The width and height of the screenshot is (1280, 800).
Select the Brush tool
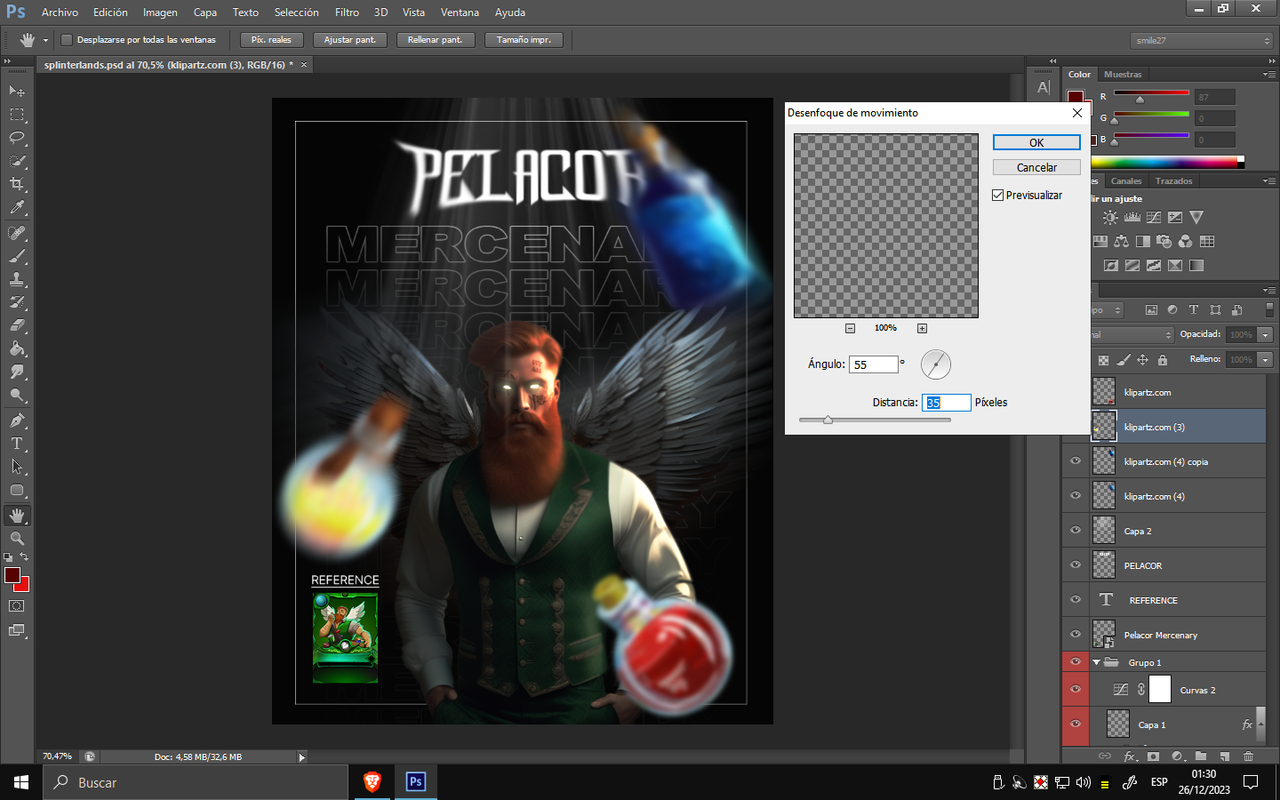click(x=17, y=256)
